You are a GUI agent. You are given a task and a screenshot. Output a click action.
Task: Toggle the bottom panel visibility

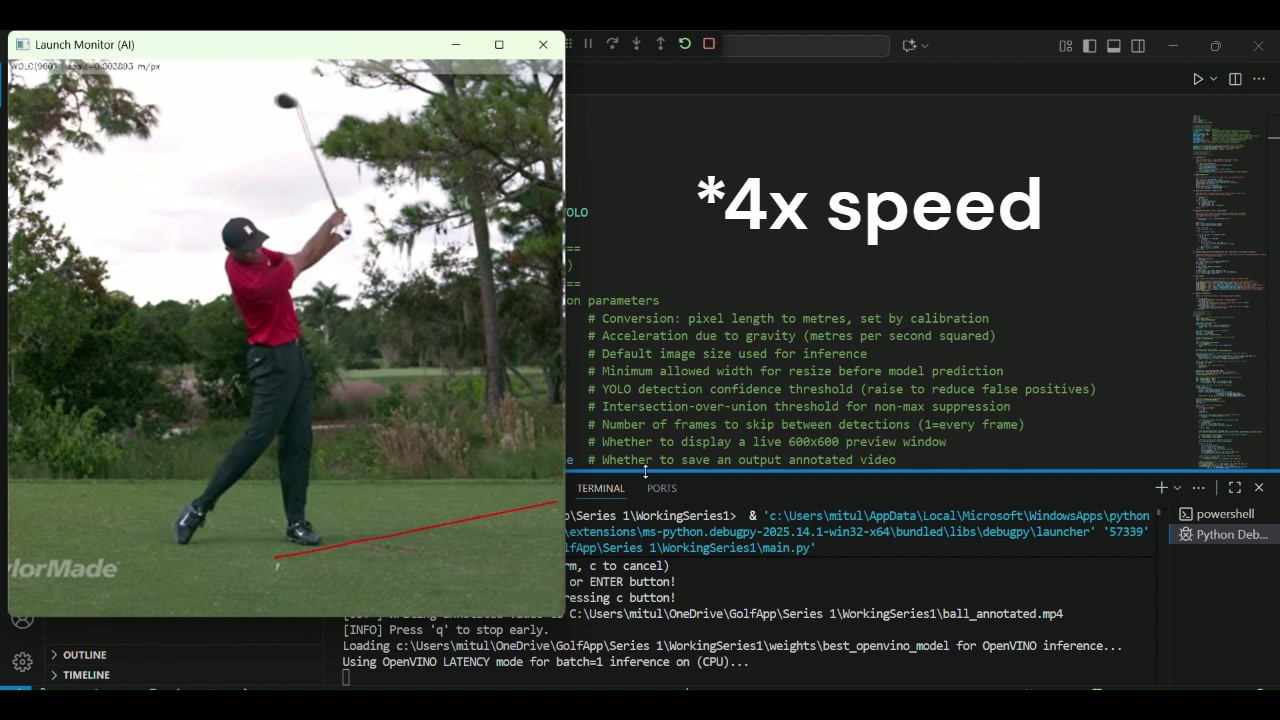pos(1114,46)
